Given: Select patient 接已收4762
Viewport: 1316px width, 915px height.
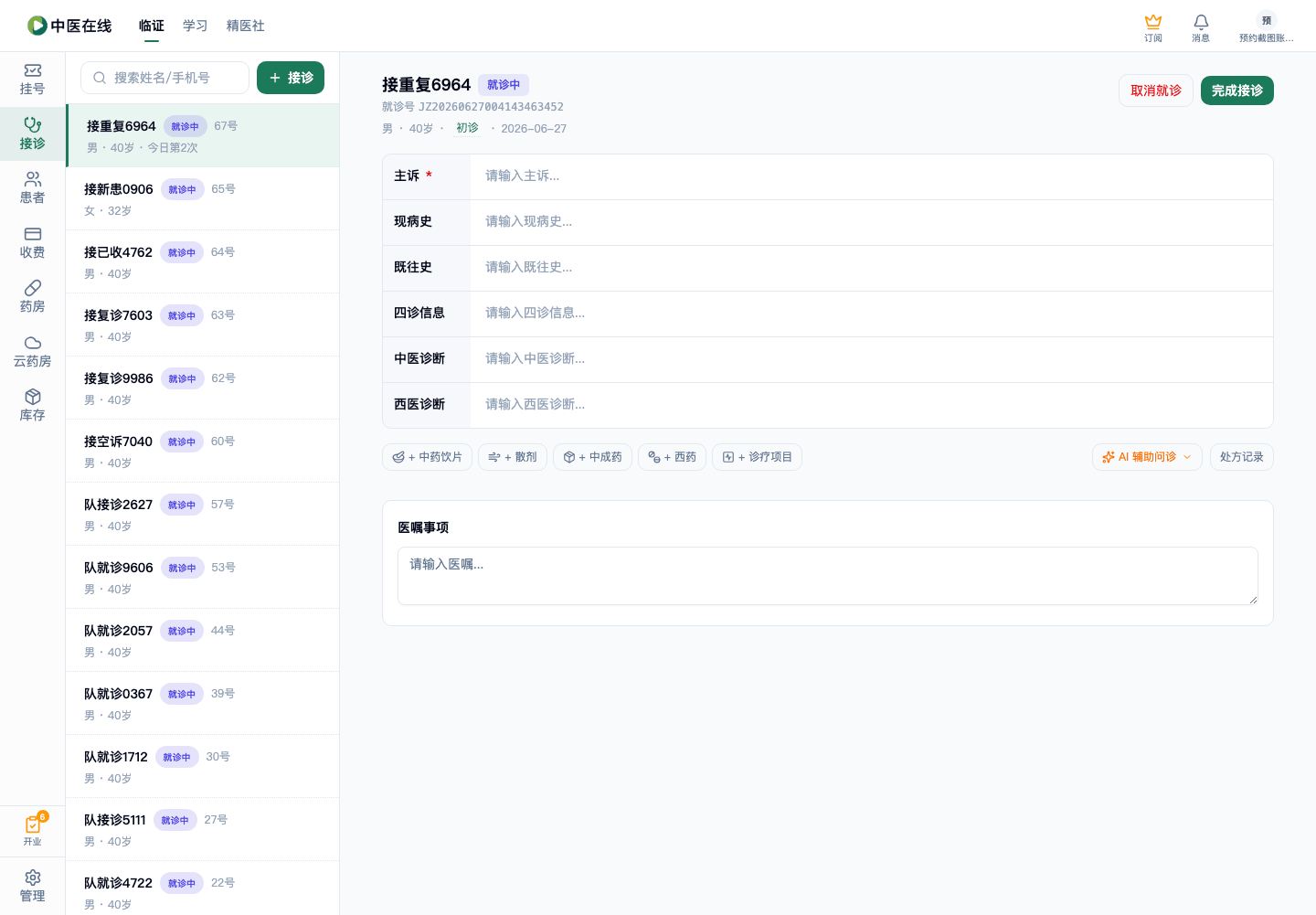Looking at the screenshot, I should (x=203, y=261).
